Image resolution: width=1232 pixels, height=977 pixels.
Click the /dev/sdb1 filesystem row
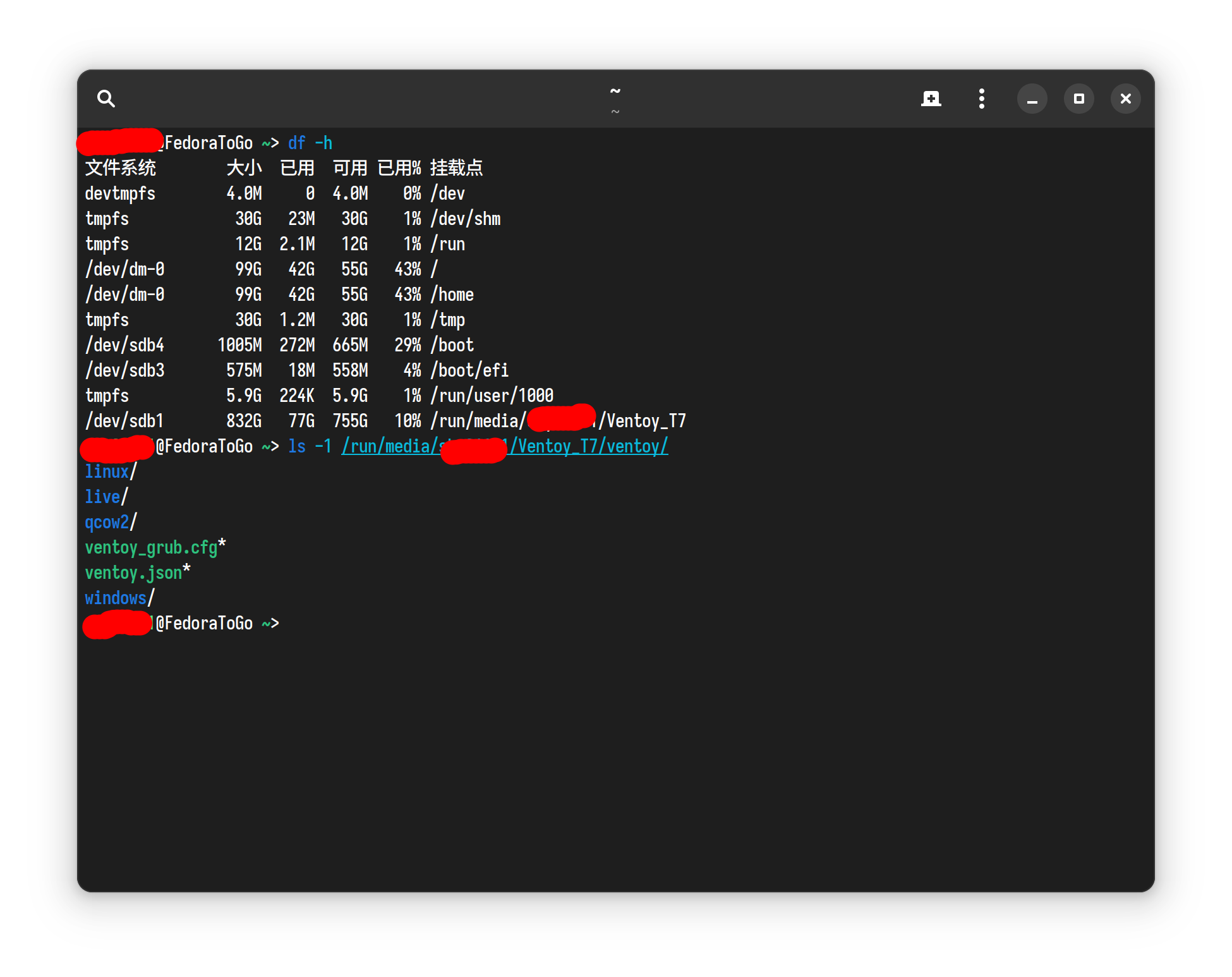point(124,421)
